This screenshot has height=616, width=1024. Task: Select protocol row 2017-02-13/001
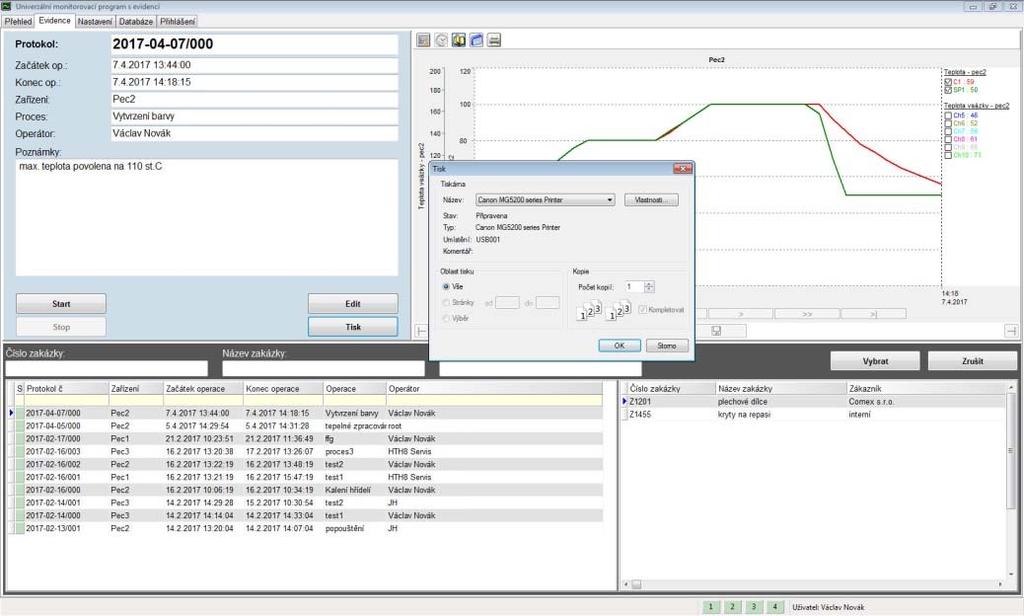click(307, 528)
